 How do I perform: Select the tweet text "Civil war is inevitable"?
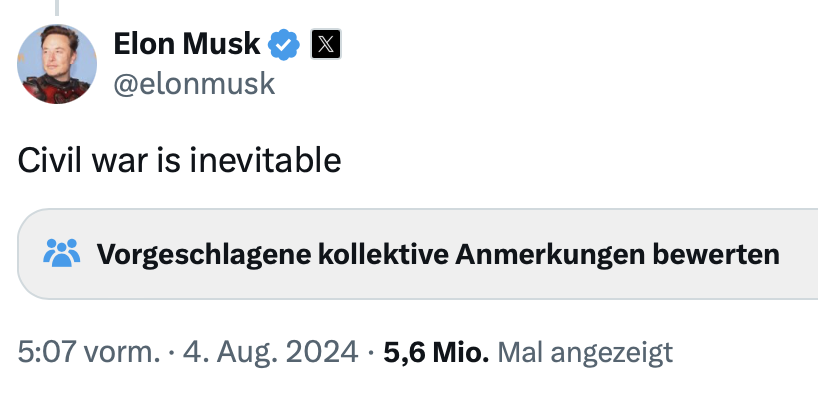(x=180, y=160)
